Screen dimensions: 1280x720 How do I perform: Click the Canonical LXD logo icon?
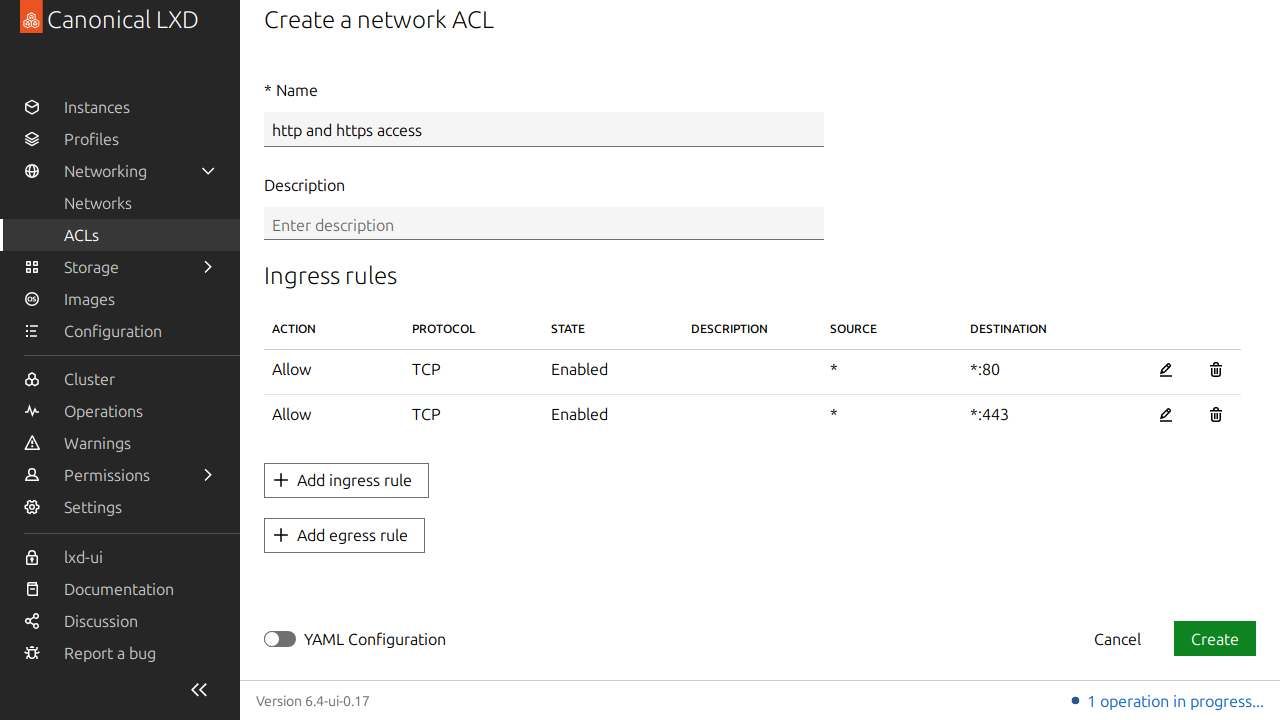(x=31, y=19)
